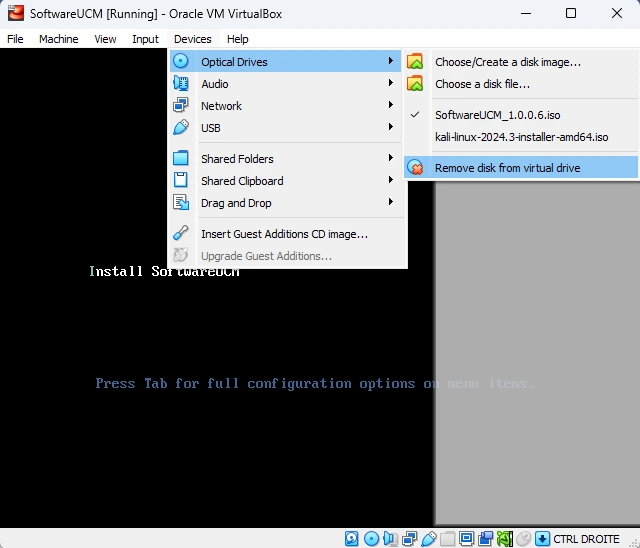The height and width of the screenshot is (548, 640).
Task: Click the optical disc indicator in status bar
Action: tap(371, 539)
